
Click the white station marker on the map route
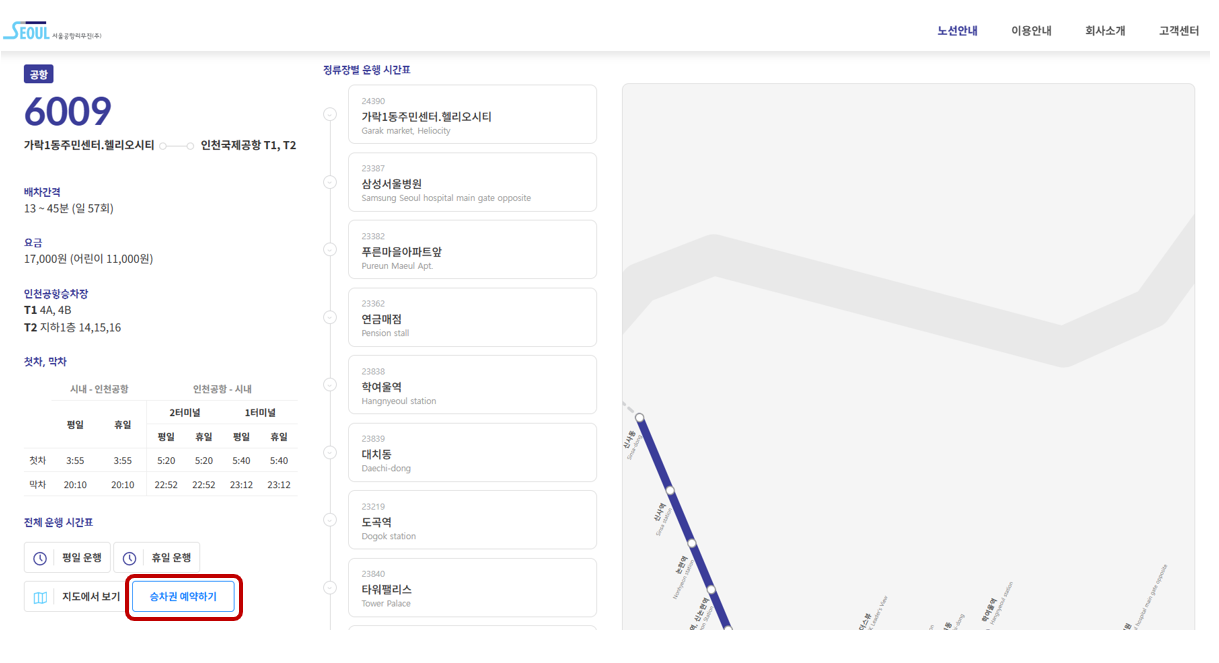pos(640,416)
